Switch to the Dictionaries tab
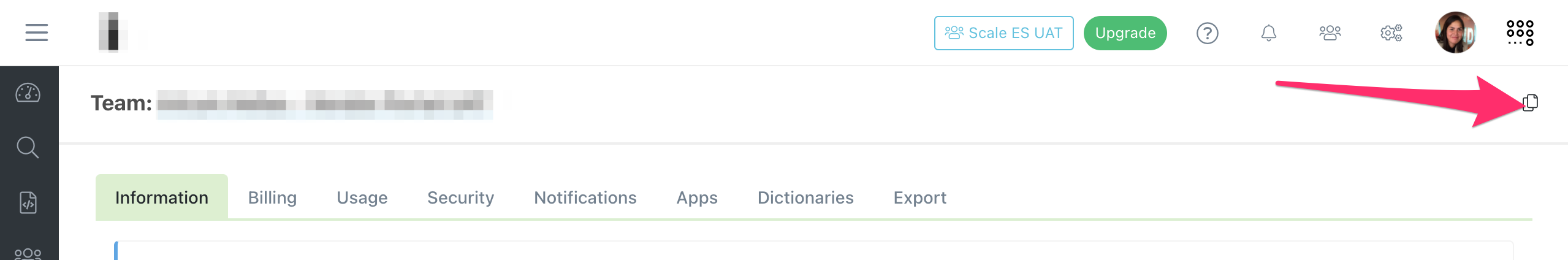1568x260 pixels. 805,197
